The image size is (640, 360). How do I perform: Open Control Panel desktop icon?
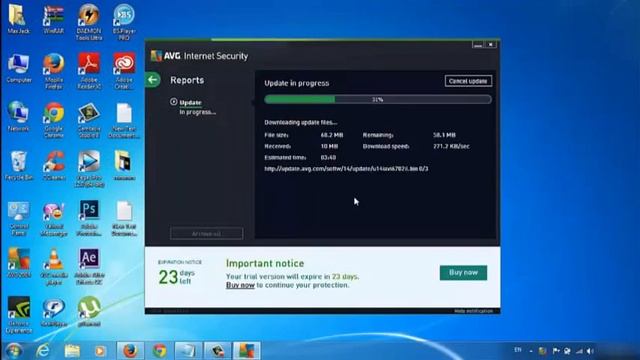point(18,218)
